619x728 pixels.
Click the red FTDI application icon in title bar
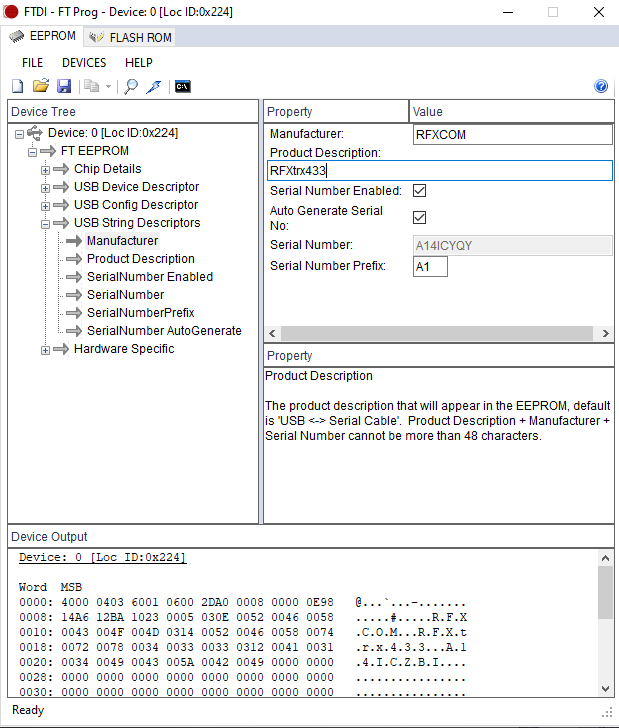coord(11,12)
